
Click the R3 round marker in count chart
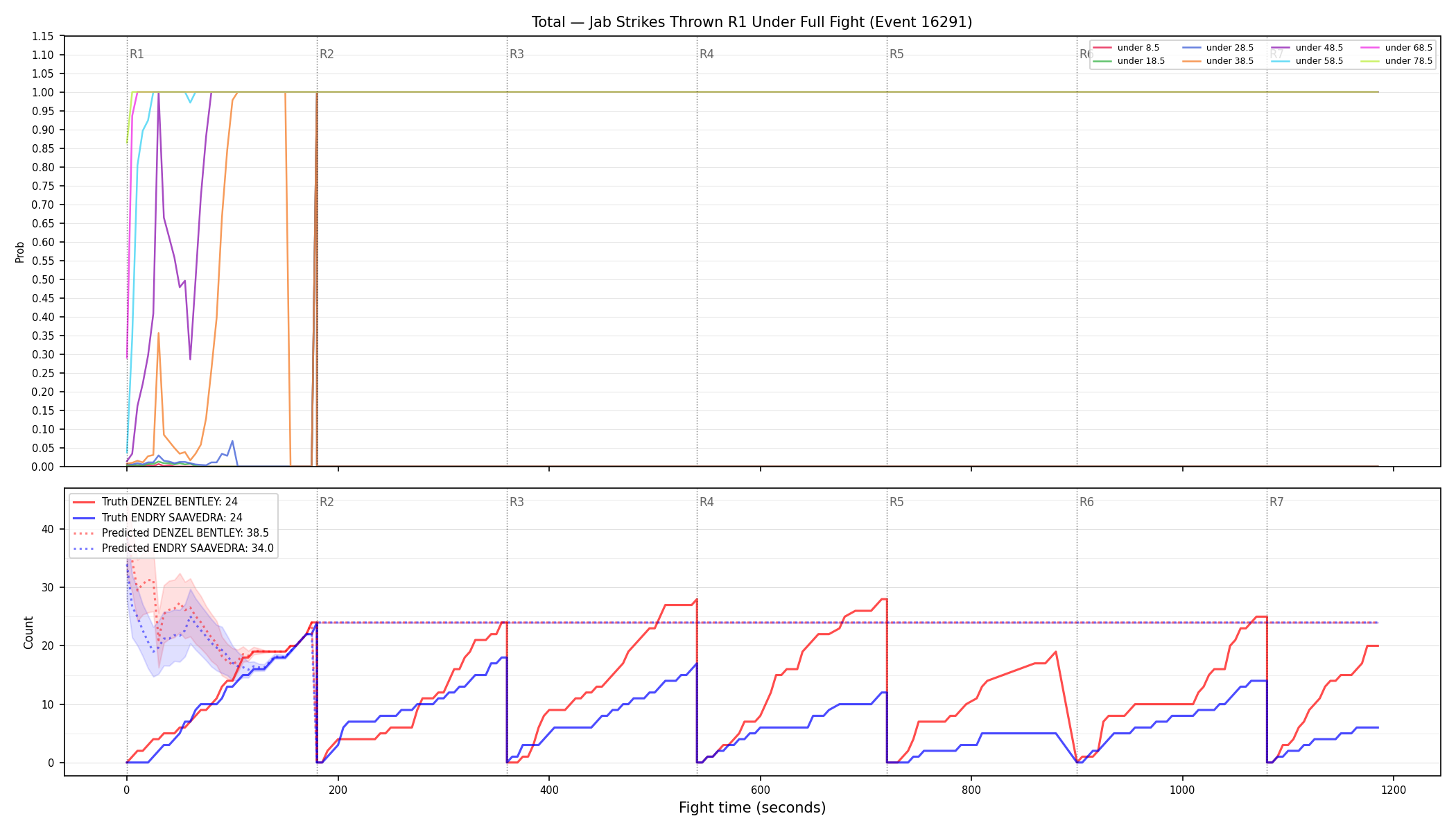coord(517,502)
